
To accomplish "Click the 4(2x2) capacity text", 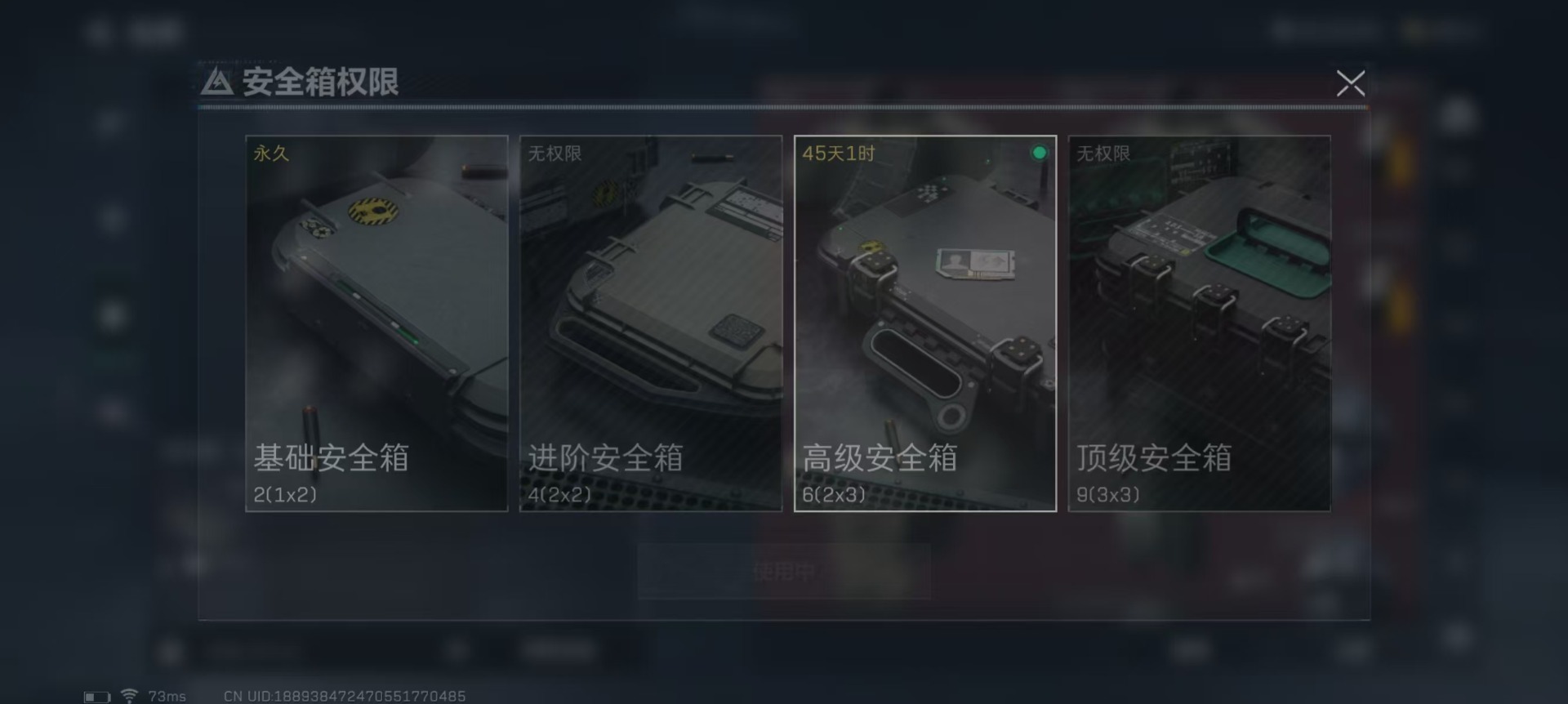I will pyautogui.click(x=559, y=494).
